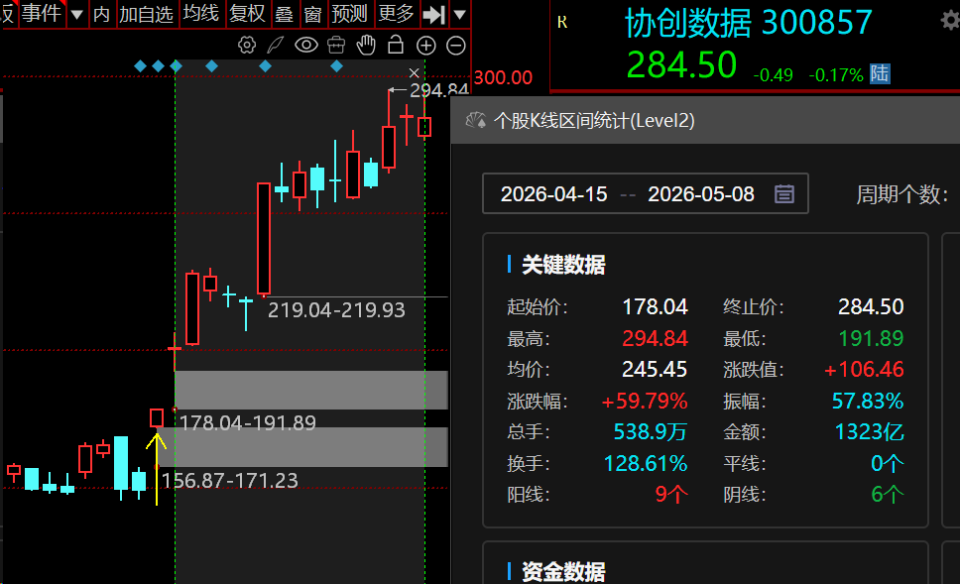Click the jump-to-end arrow icon
Viewport: 960px width, 584px height.
[434, 14]
